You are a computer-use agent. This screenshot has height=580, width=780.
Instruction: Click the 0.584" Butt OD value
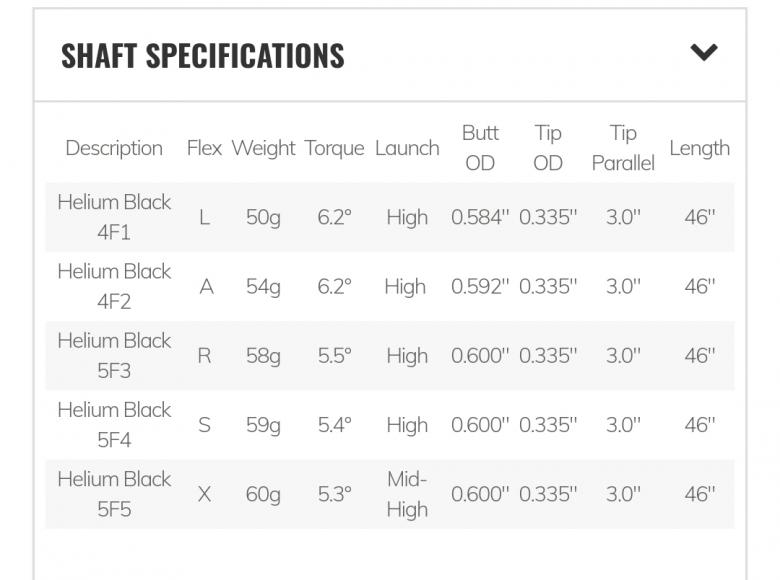click(480, 217)
